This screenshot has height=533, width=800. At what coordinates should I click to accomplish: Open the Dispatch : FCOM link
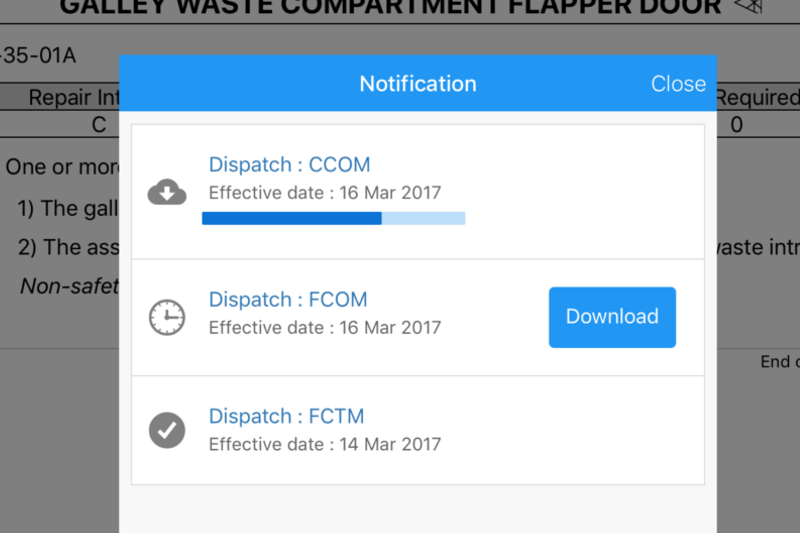pos(288,299)
